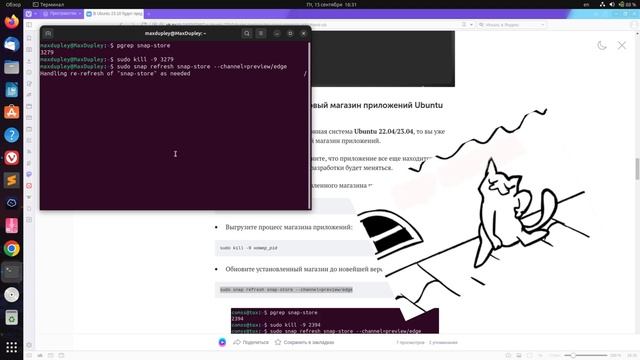Open the clock and calendar panel
Viewport: 640px width, 360px height.
pos(331,4)
